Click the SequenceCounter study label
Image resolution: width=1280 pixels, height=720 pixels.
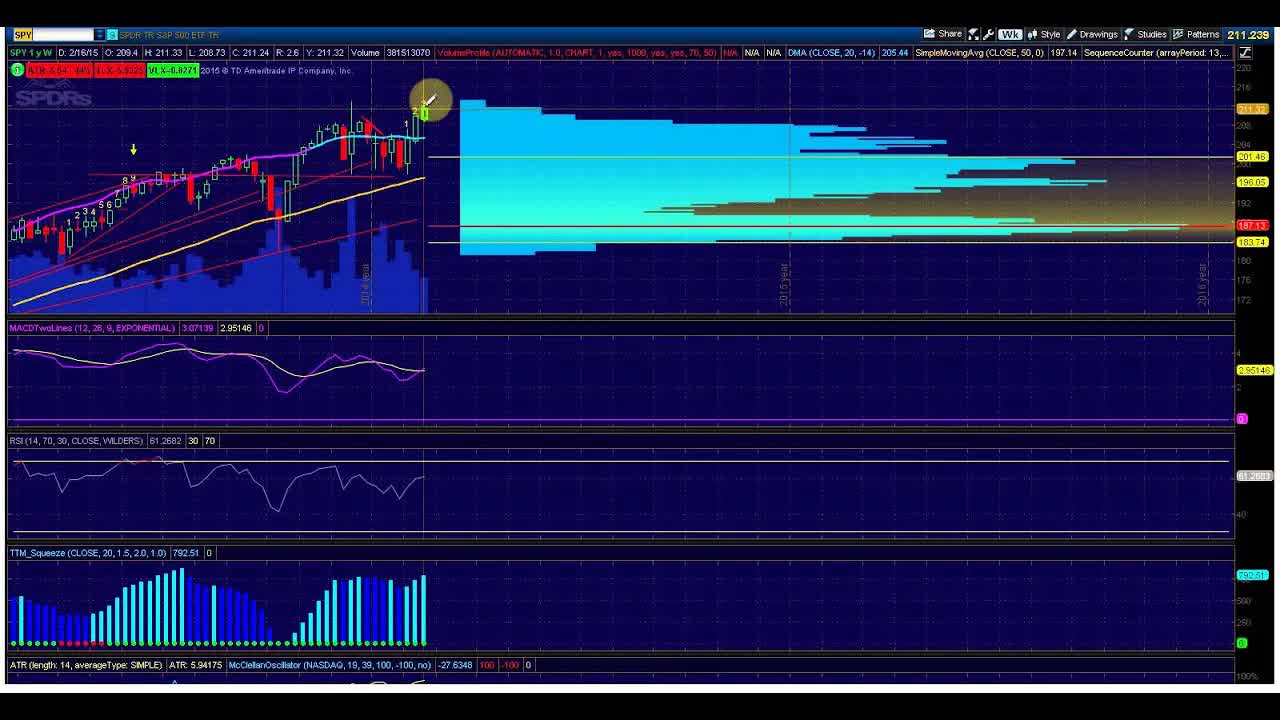click(1156, 53)
